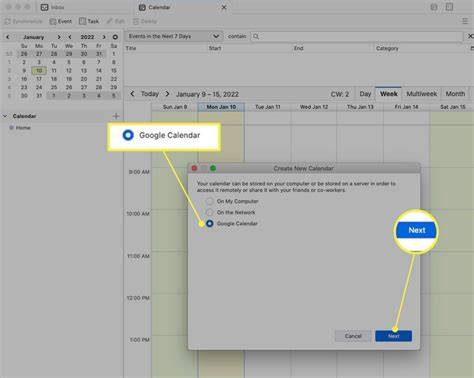
Task: Switch to the Day view tab
Action: pos(365,94)
